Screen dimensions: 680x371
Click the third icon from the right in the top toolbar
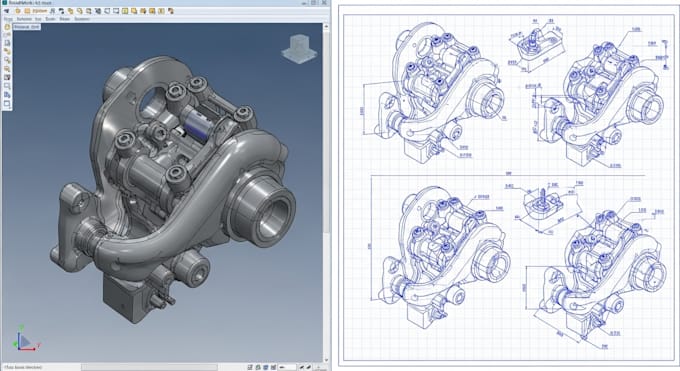pyautogui.click(x=152, y=11)
